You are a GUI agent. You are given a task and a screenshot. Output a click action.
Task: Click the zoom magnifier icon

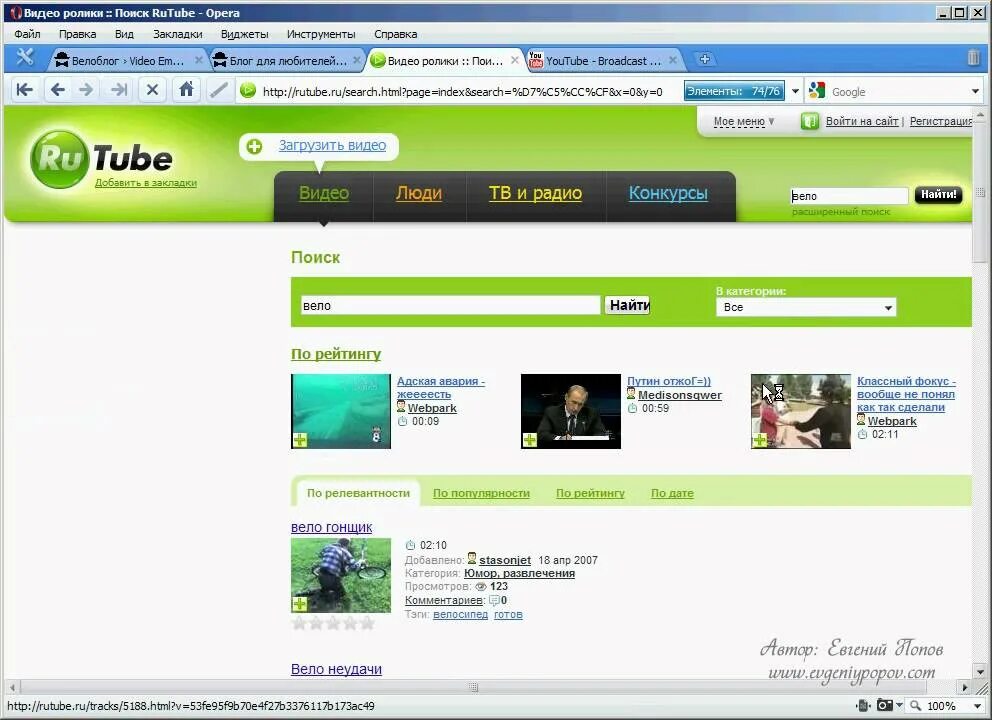coord(915,705)
